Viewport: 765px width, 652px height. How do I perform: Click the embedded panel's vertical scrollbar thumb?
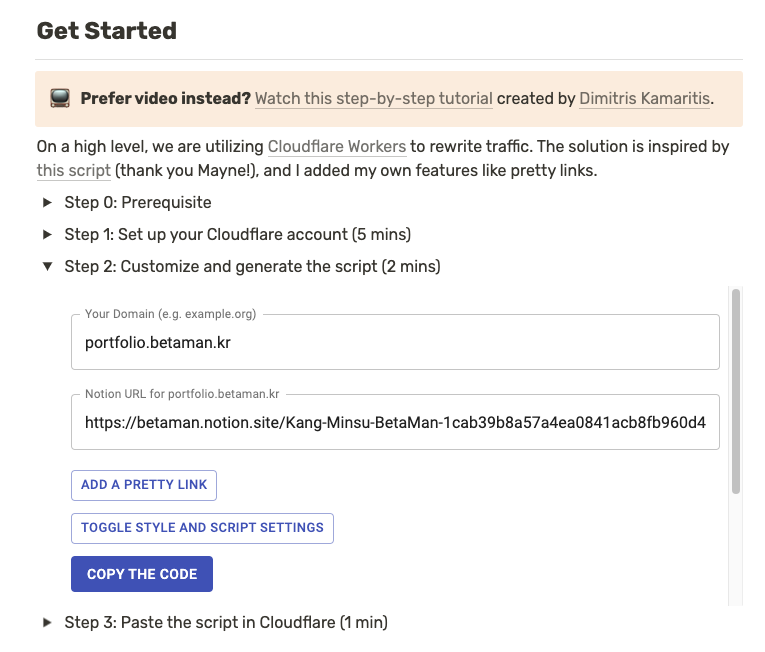coord(736,391)
